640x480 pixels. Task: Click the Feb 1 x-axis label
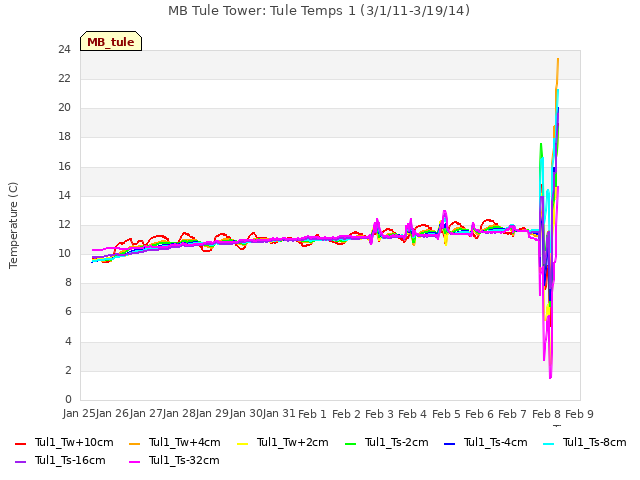(x=313, y=414)
